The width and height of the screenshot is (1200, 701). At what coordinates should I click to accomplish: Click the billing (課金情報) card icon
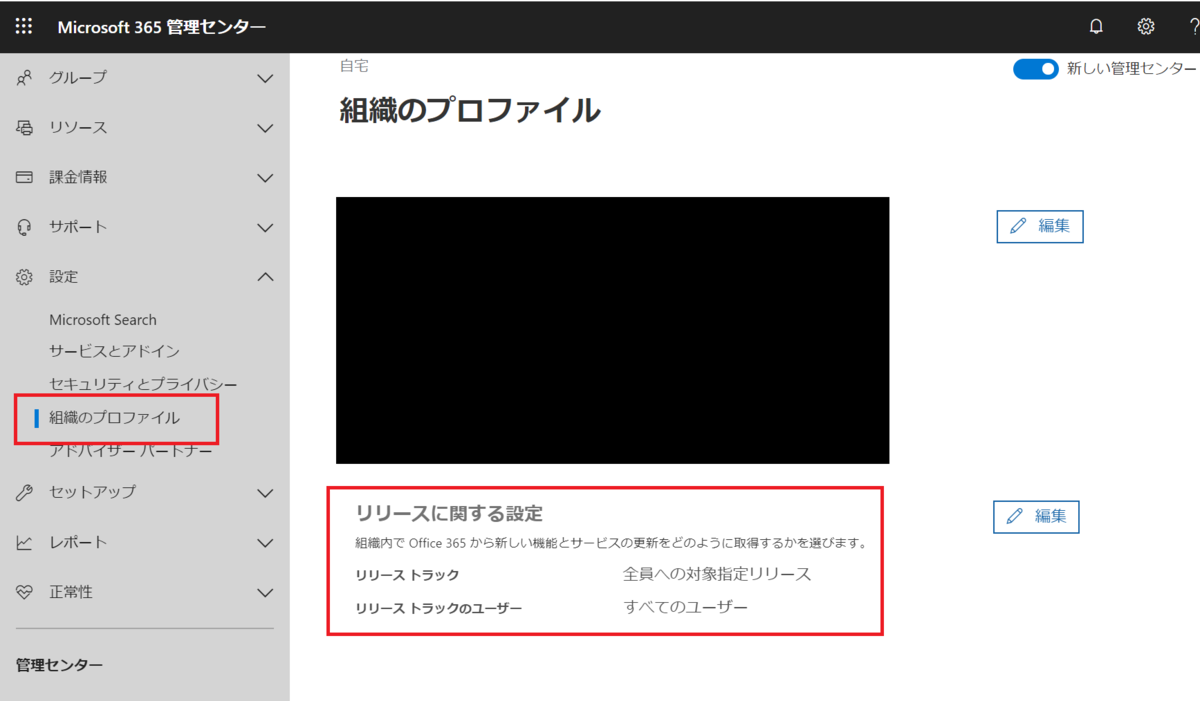pos(25,177)
